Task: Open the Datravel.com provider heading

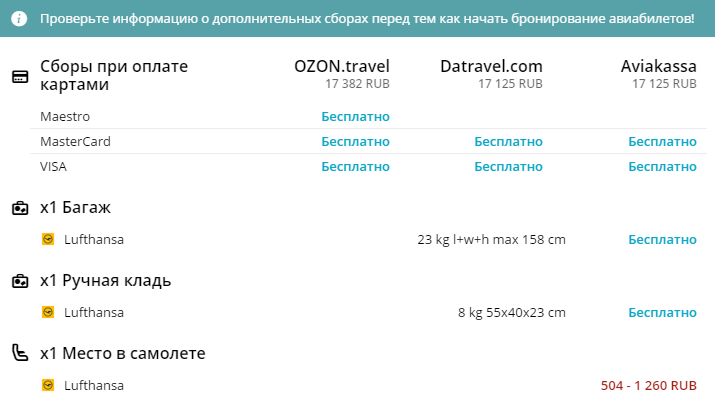Action: [491, 67]
